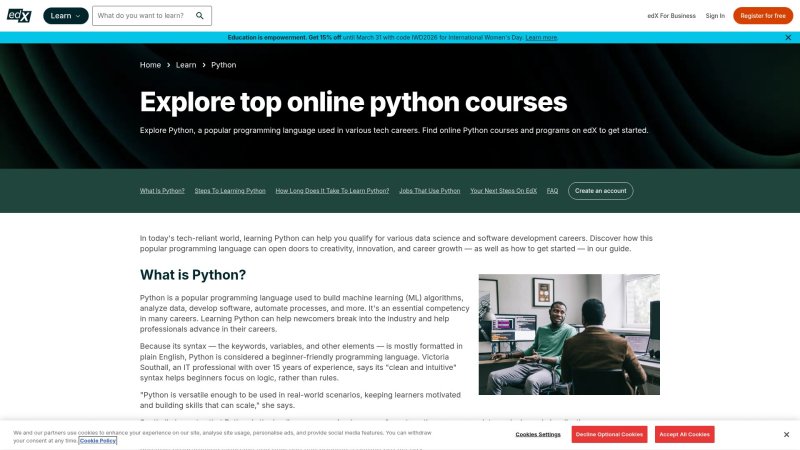Click the Register for free button
Viewport: 800px width, 450px height.
763,16
